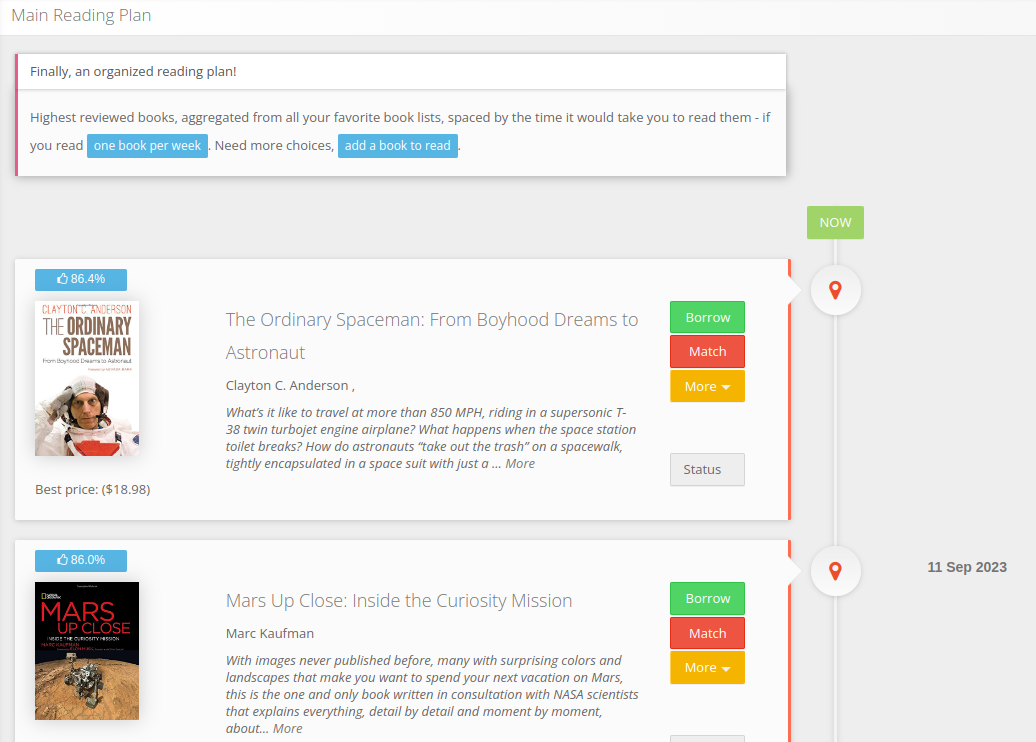Open Status for The Ordinary Spaceman
Screen dimensions: 1036x742
click(x=707, y=469)
